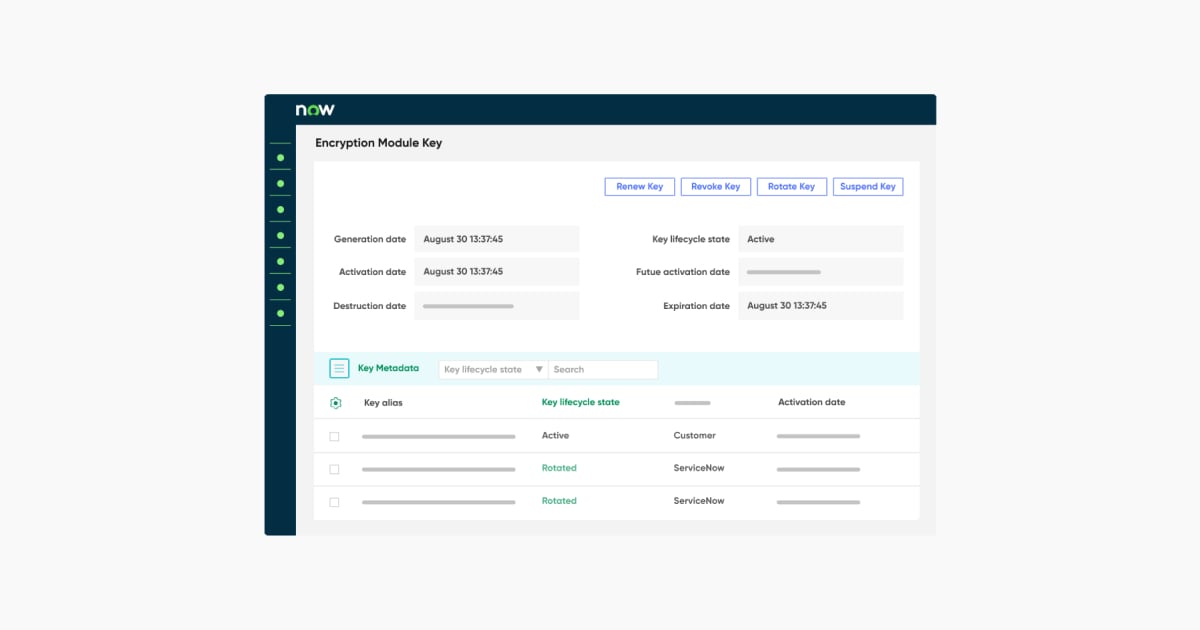This screenshot has height=630, width=1200.
Task: Click the Rotate Key button
Action: tap(791, 187)
